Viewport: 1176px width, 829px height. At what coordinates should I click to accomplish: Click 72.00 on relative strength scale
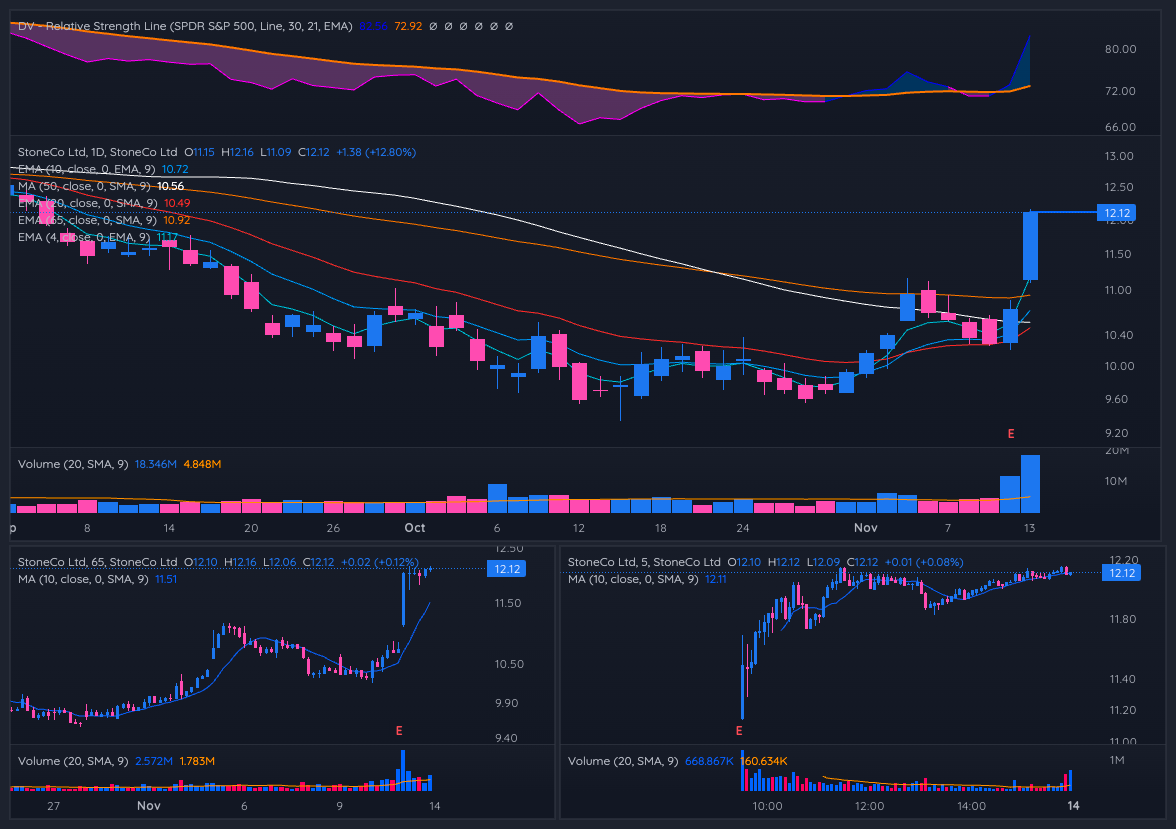click(x=1120, y=91)
